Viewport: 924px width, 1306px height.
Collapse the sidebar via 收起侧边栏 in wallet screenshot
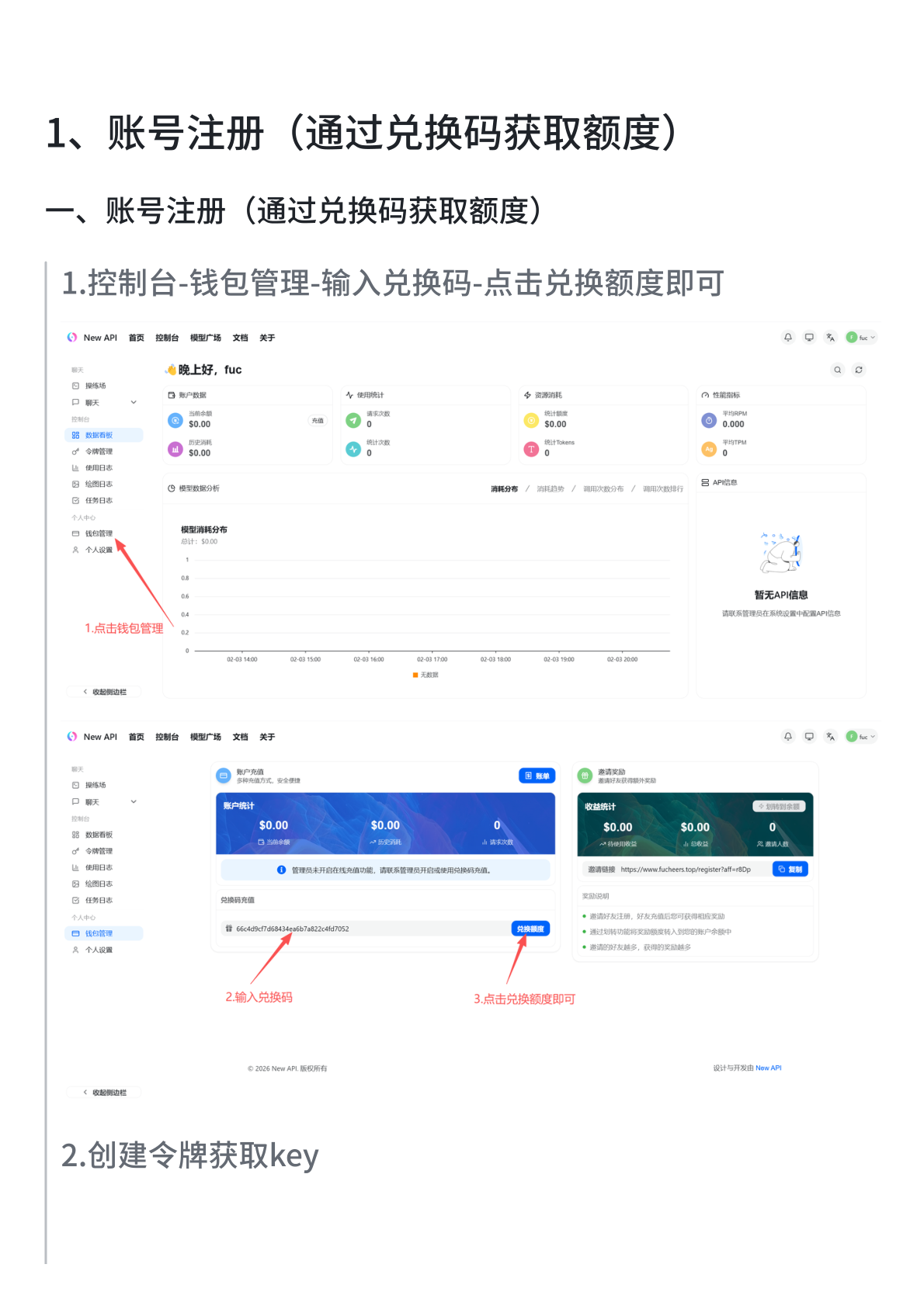[105, 1092]
